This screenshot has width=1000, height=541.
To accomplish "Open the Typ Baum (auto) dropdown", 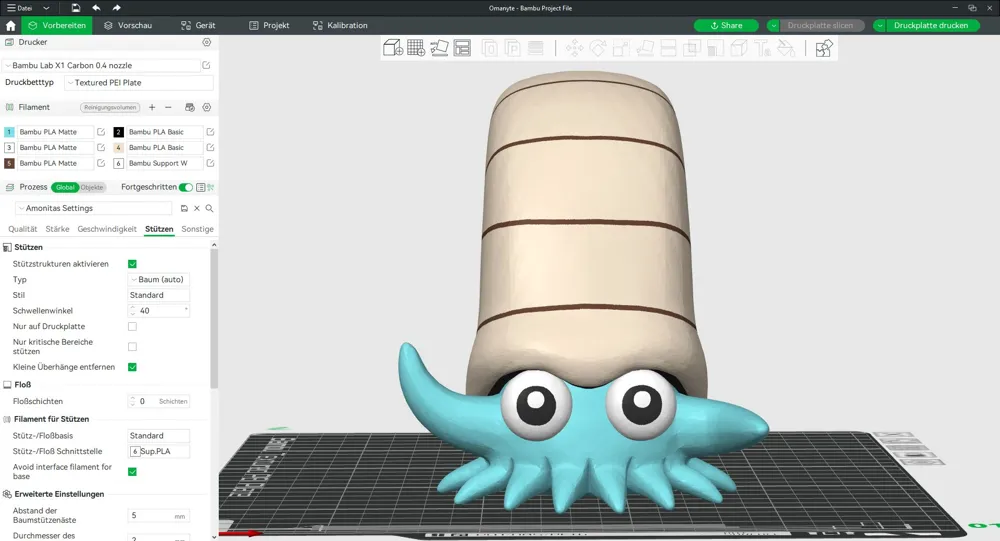I will [159, 279].
